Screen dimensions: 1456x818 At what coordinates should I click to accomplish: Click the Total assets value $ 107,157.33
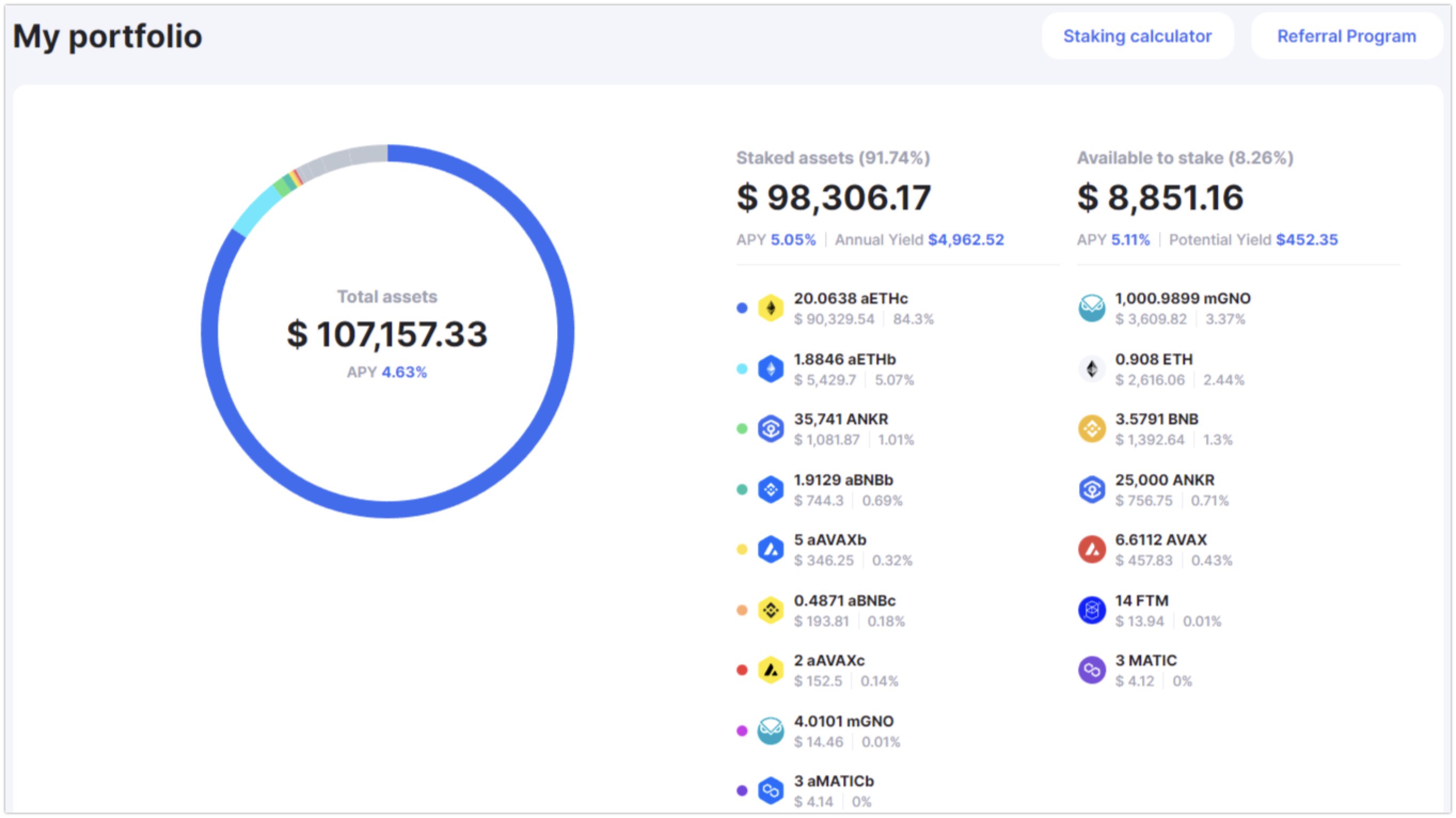[x=387, y=334]
